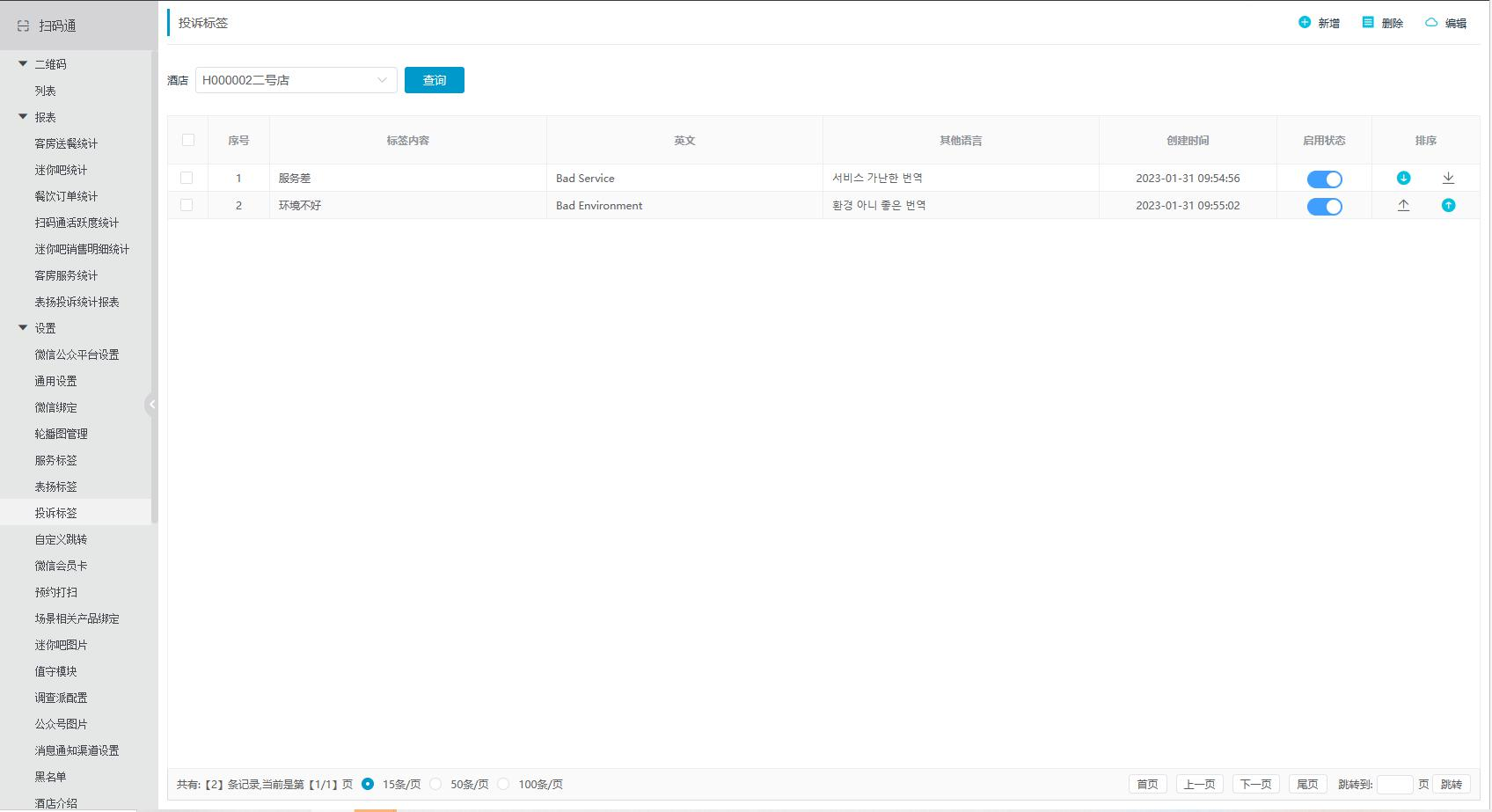
Task: Move 服务差 row to the bottom
Action: pos(1448,178)
